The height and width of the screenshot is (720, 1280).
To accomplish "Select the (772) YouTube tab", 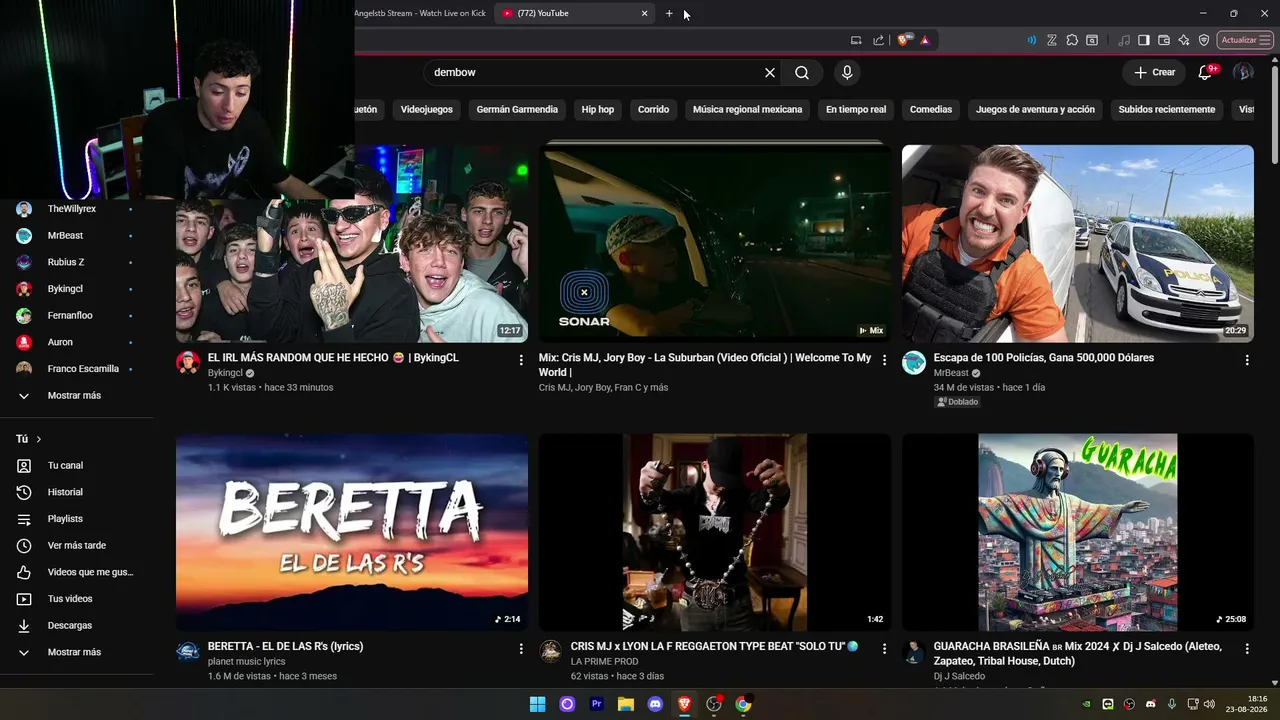I will click(575, 13).
